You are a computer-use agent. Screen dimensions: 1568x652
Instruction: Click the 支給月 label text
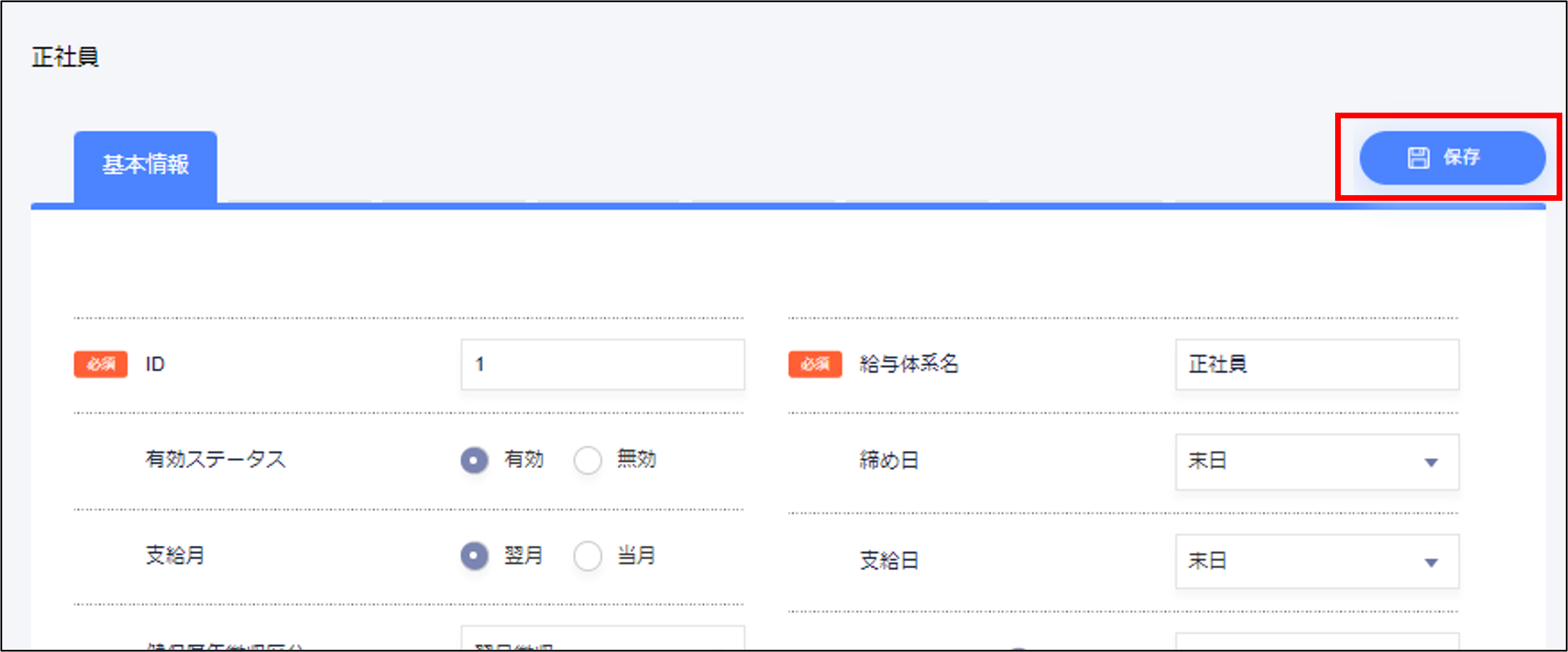click(175, 555)
